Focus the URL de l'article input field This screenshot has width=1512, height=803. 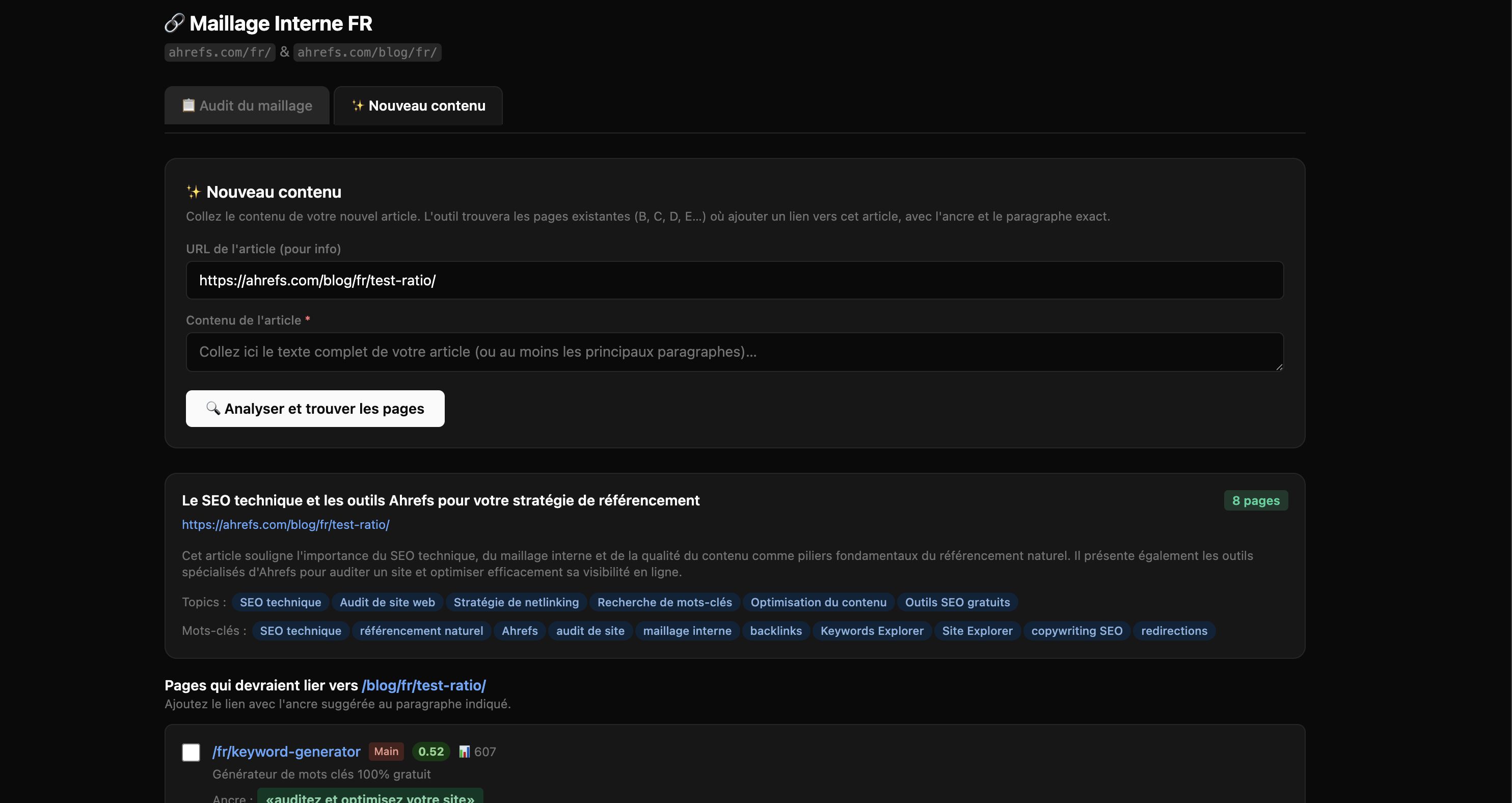coord(735,280)
